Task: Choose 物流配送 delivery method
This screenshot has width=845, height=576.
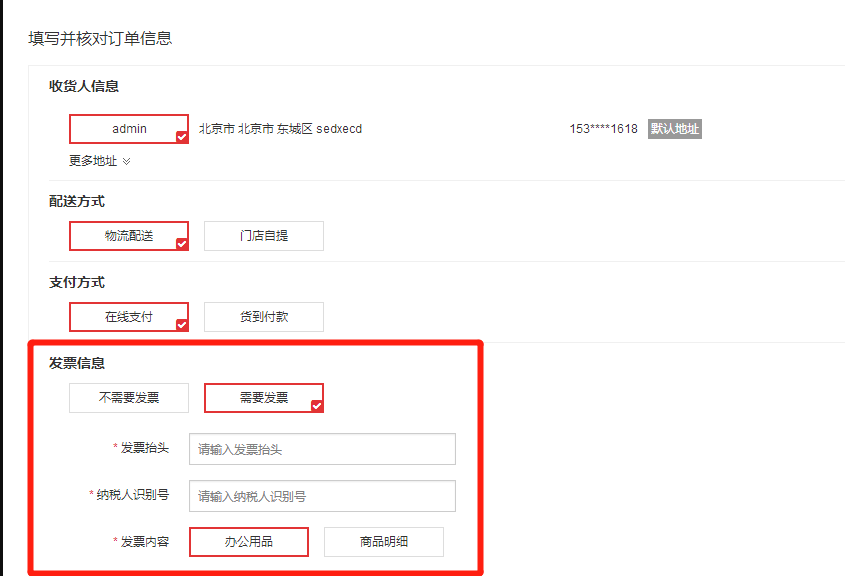Action: pos(129,235)
